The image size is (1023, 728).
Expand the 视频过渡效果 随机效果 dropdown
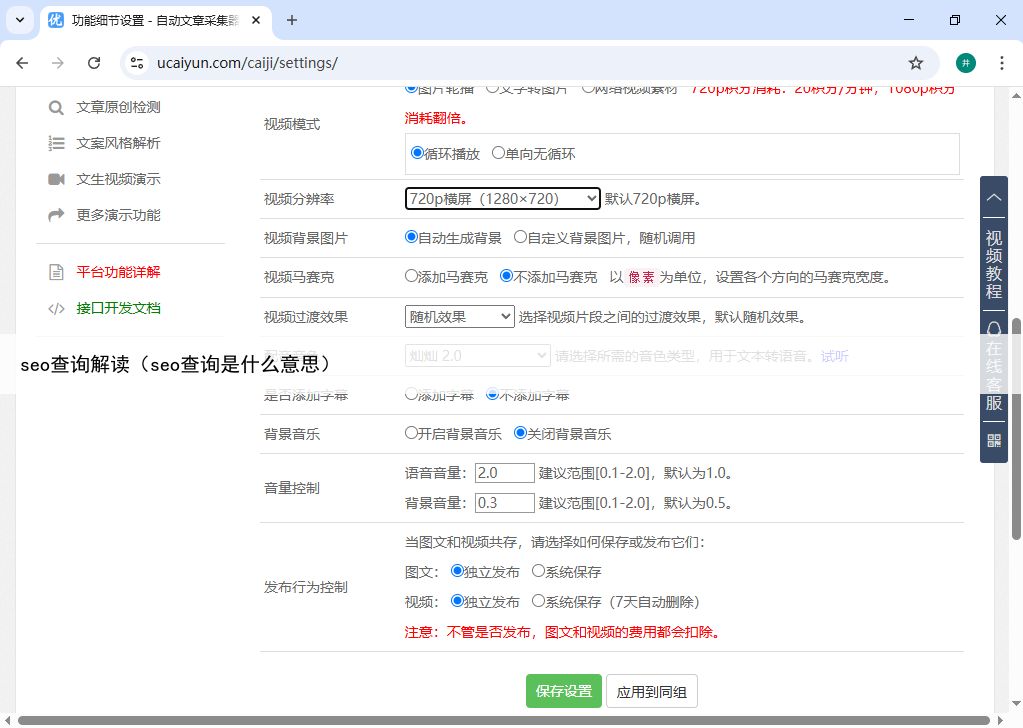(x=459, y=317)
